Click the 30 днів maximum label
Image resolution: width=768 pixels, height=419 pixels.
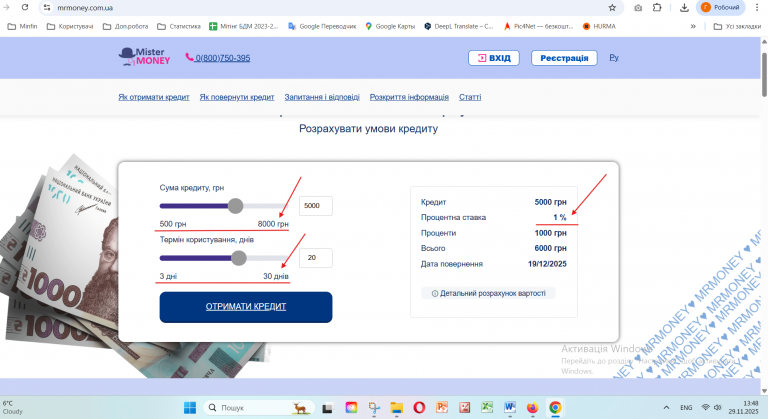276,276
